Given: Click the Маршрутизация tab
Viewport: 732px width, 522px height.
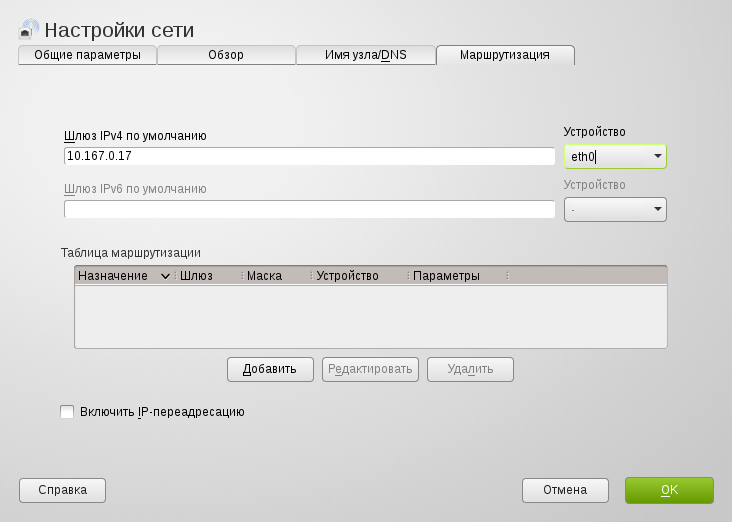Looking at the screenshot, I should tap(505, 55).
